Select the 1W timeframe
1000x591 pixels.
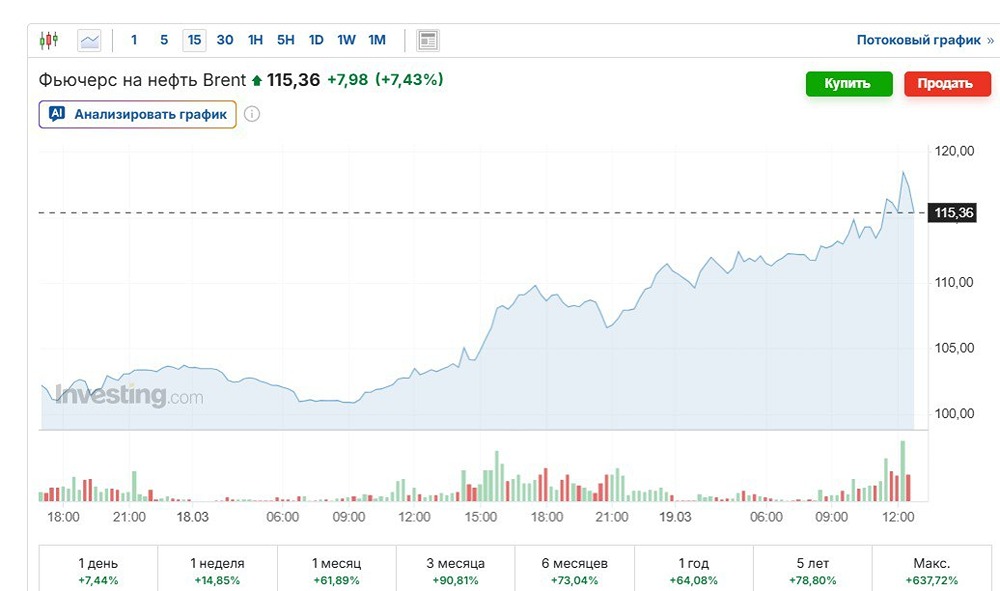(346, 40)
